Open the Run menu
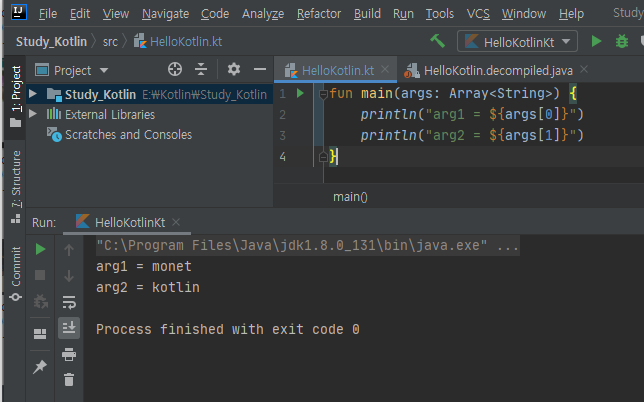Screen dimensions: 644x402 click(x=403, y=14)
